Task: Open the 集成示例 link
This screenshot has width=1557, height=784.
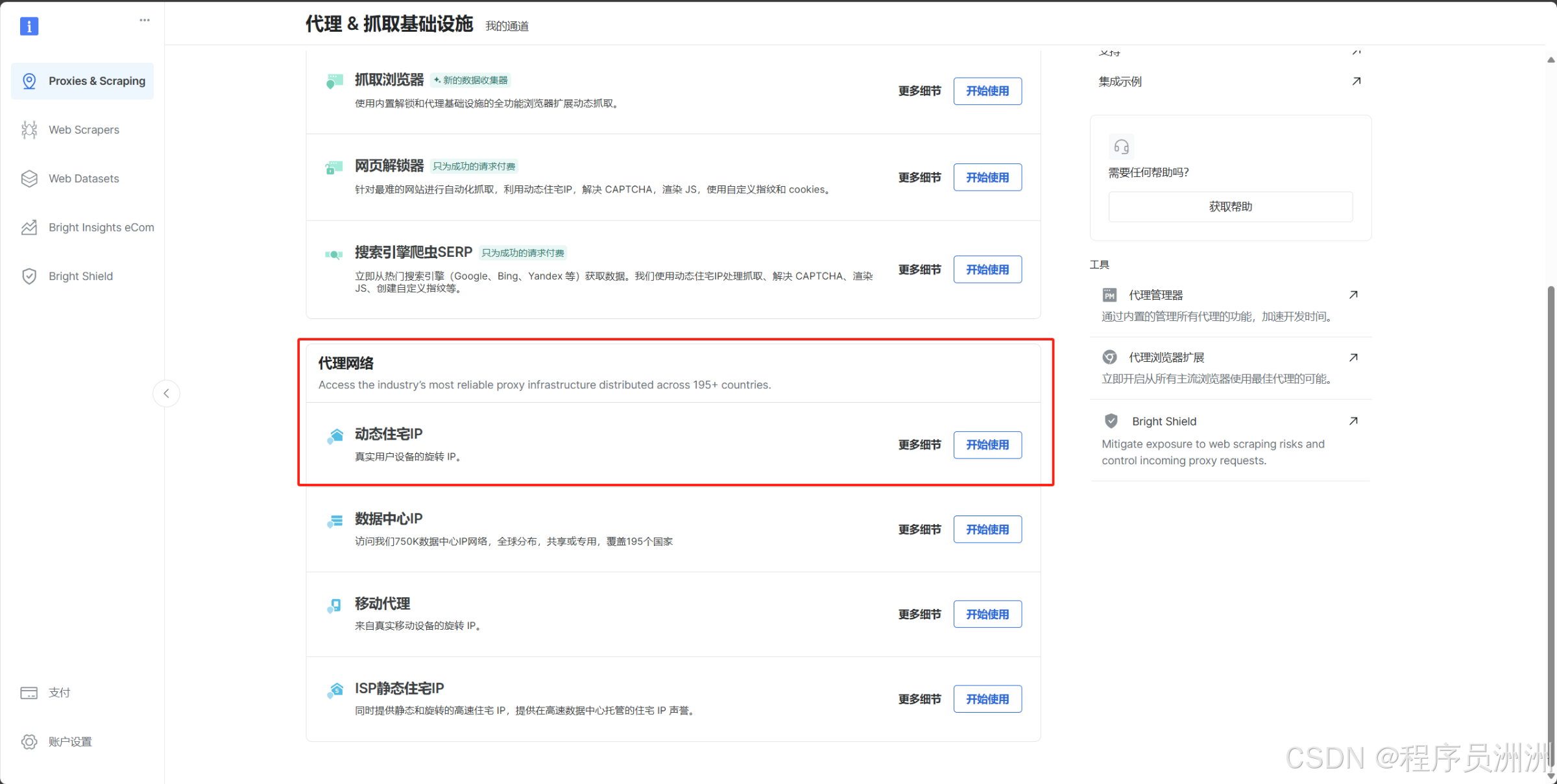Action: [x=1120, y=82]
